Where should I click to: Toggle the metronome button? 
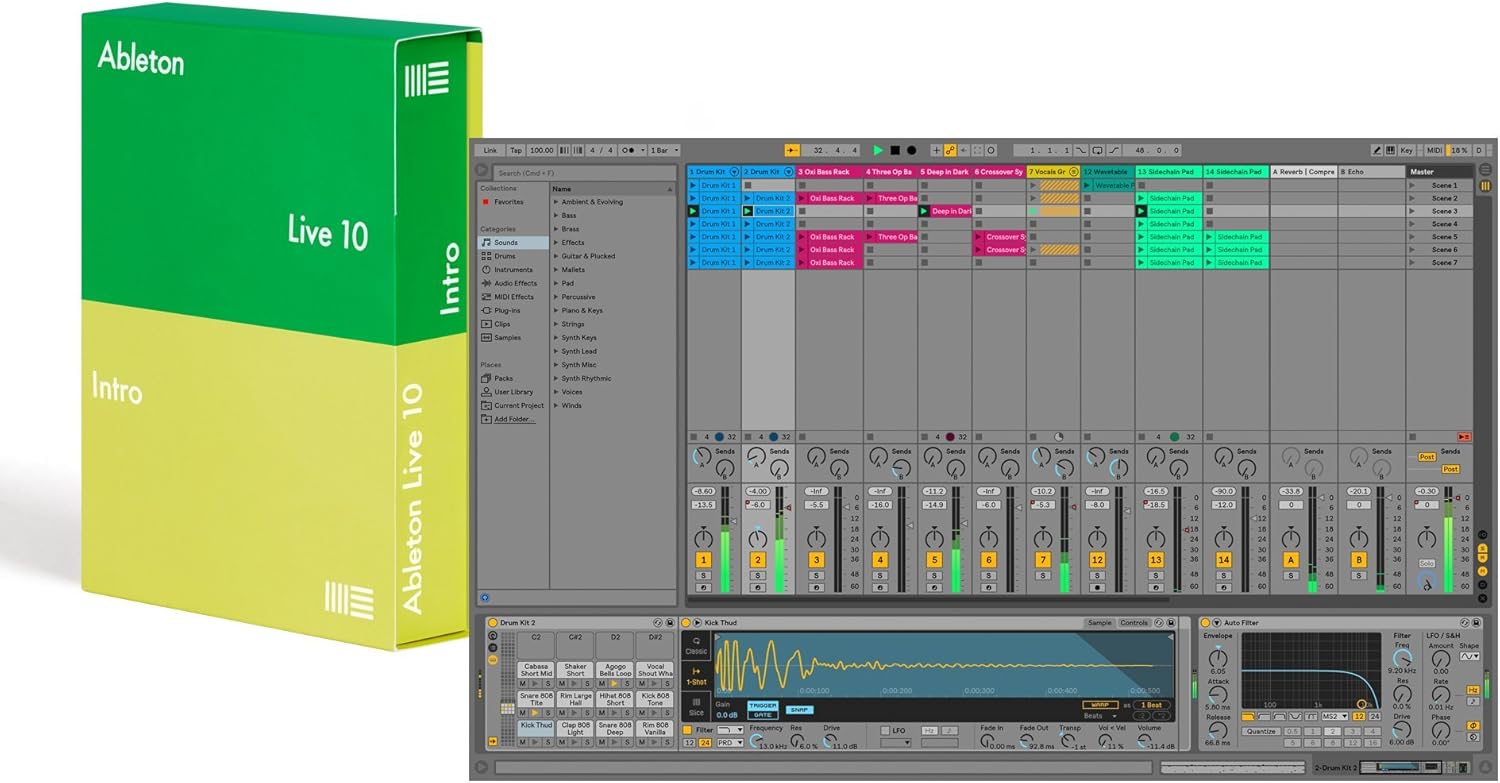(x=630, y=150)
